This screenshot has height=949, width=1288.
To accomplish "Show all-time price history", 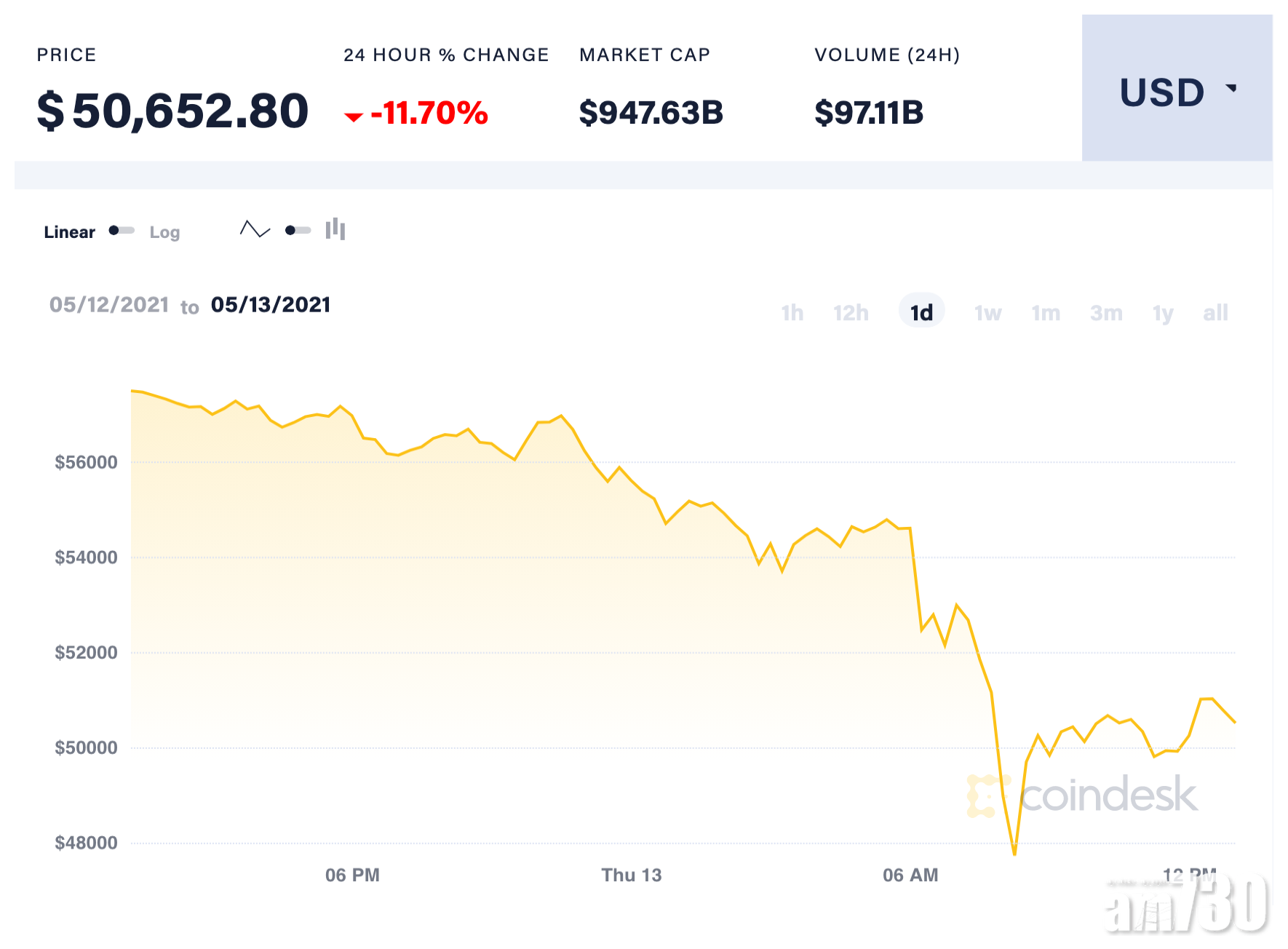I will (x=1215, y=313).
